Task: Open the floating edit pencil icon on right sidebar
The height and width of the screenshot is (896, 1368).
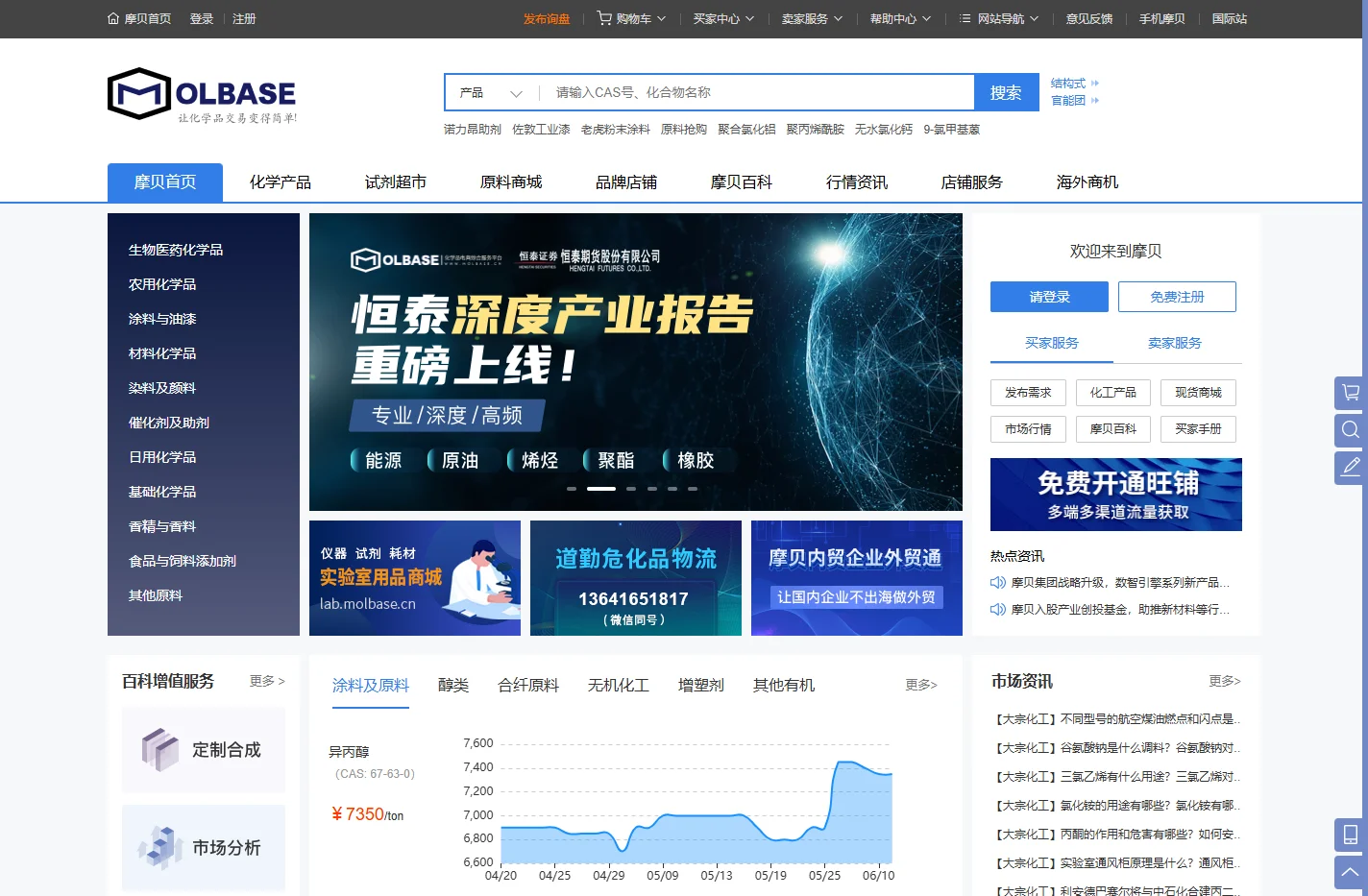Action: pos(1351,468)
